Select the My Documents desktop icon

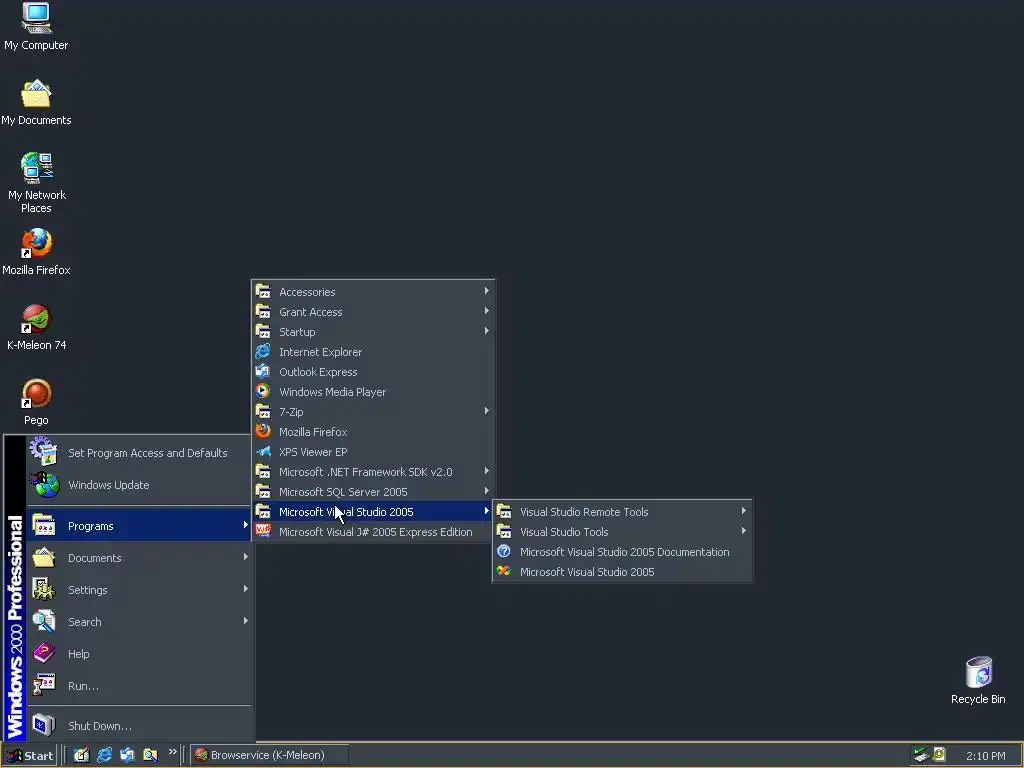click(x=36, y=102)
